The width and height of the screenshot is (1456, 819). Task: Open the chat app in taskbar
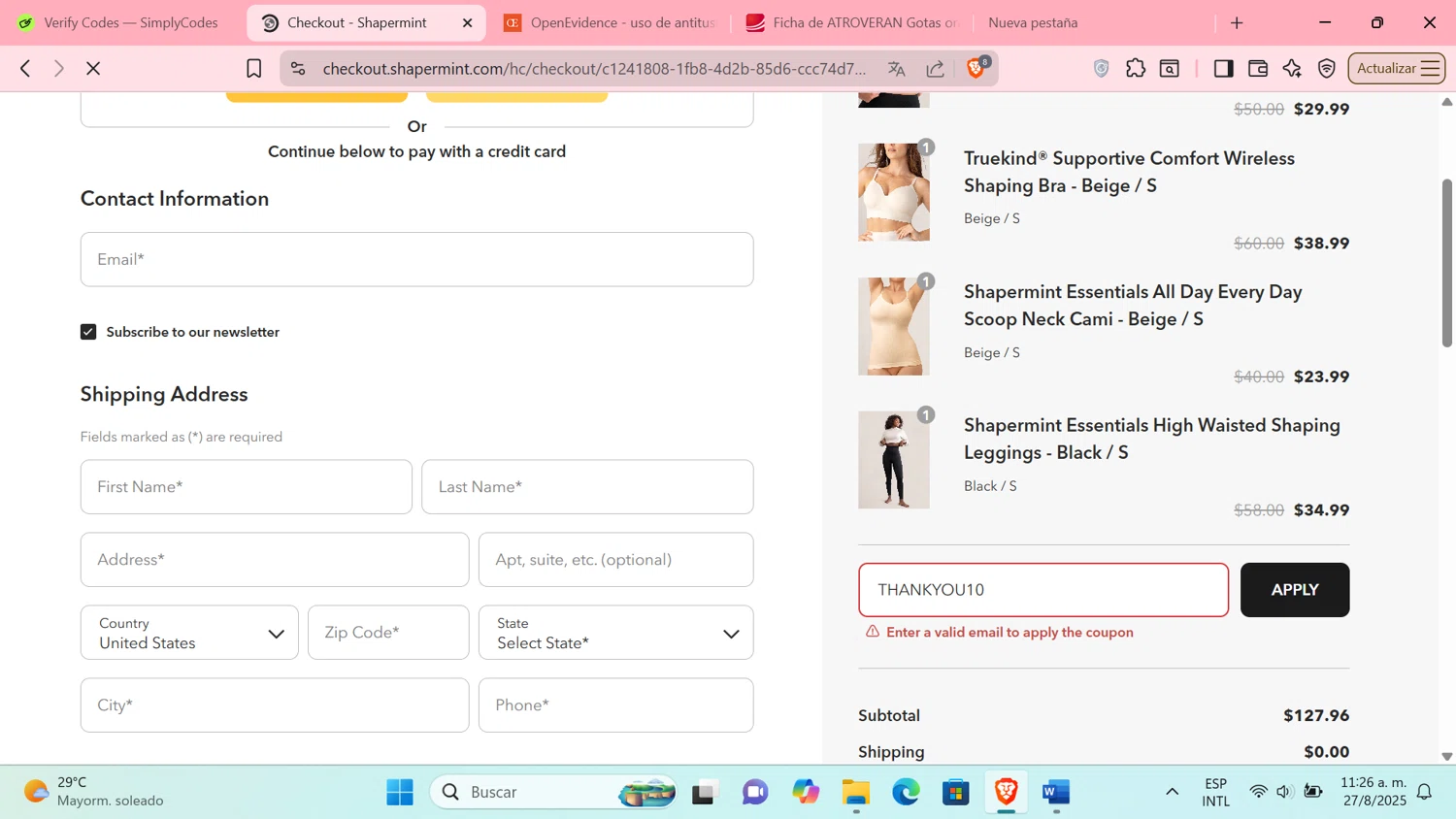tap(754, 792)
